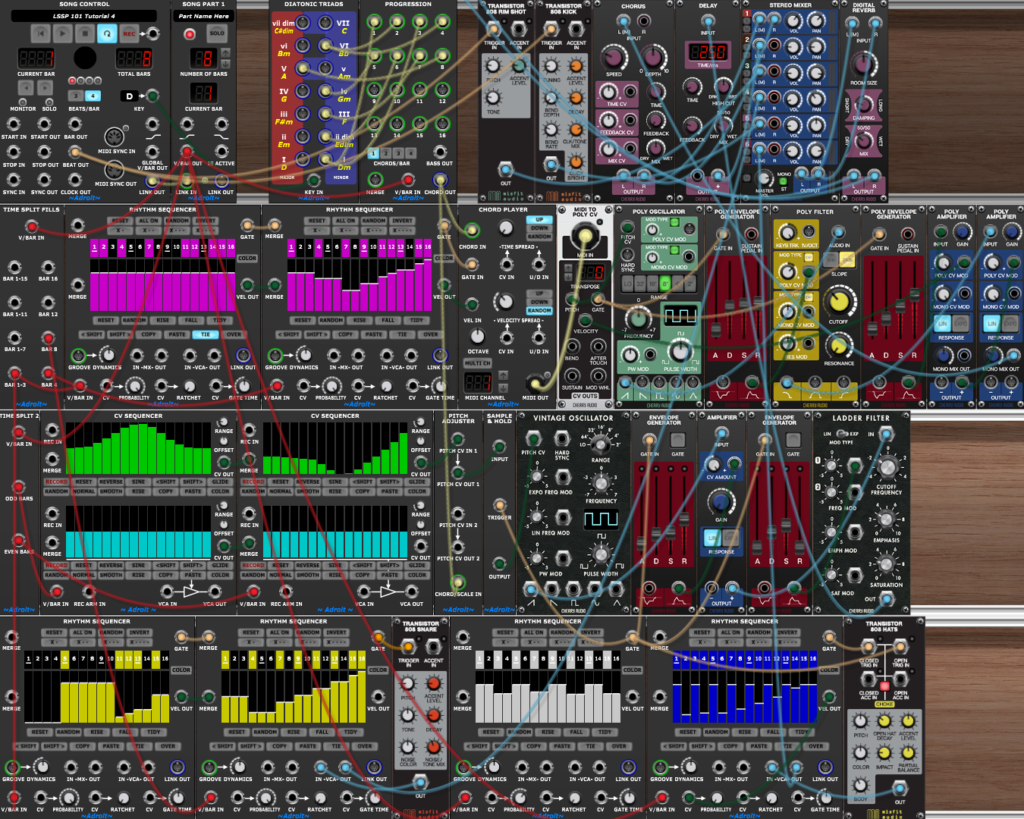
Task: Click the return-to-start transport button in Song Control
Action: tap(40, 33)
